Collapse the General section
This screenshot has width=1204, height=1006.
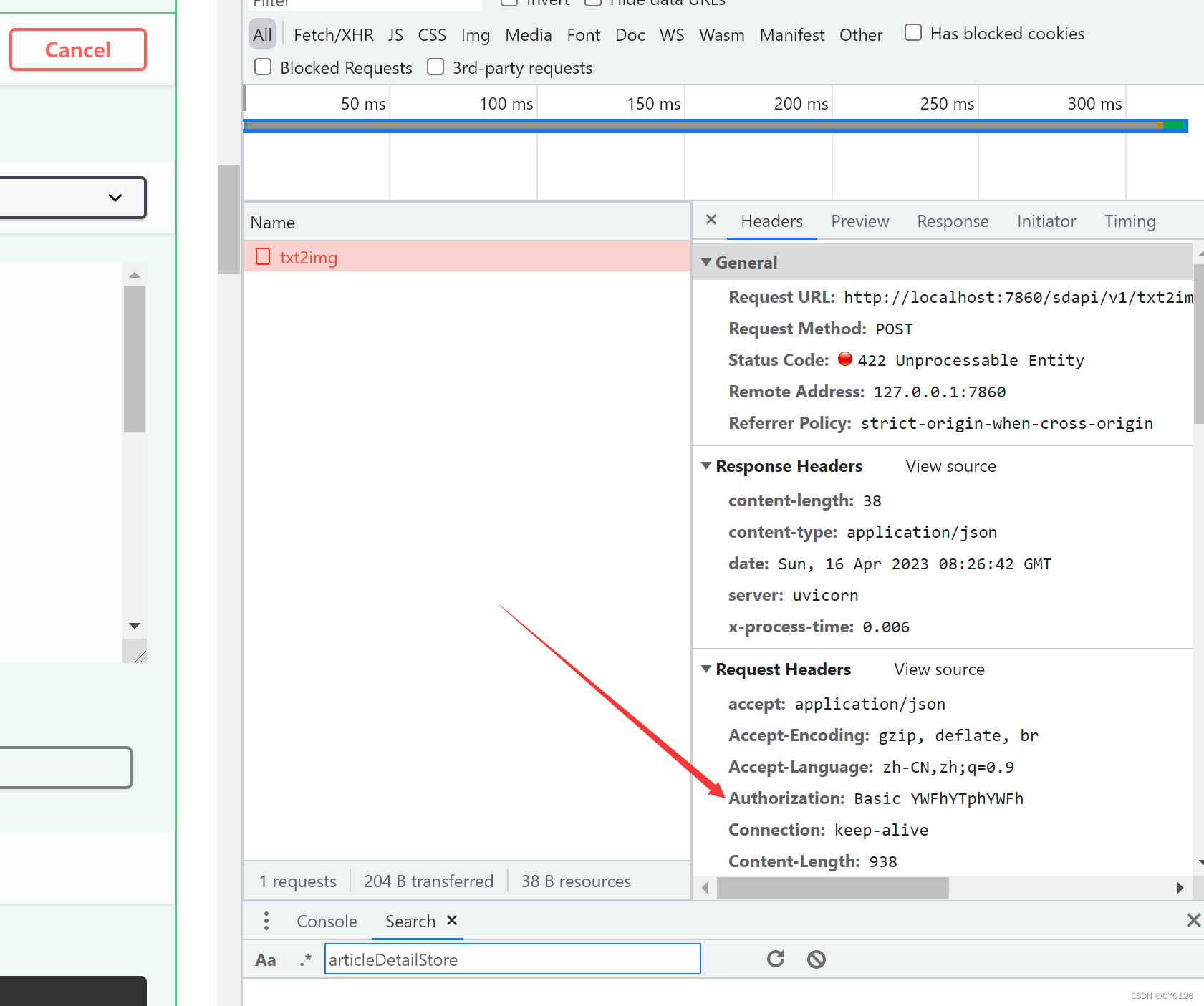click(x=707, y=263)
